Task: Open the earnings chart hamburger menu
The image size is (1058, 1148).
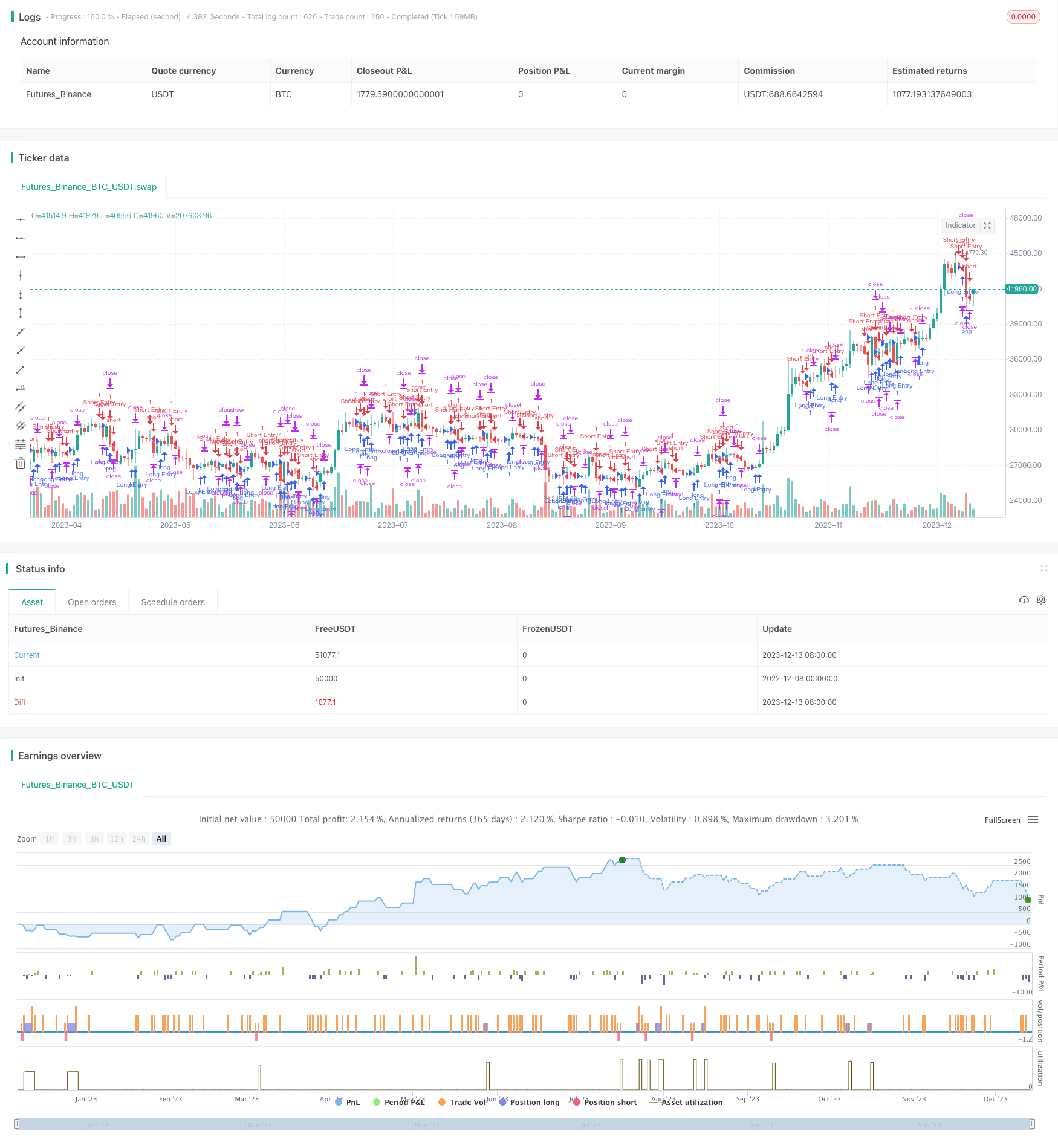Action: (x=1033, y=820)
